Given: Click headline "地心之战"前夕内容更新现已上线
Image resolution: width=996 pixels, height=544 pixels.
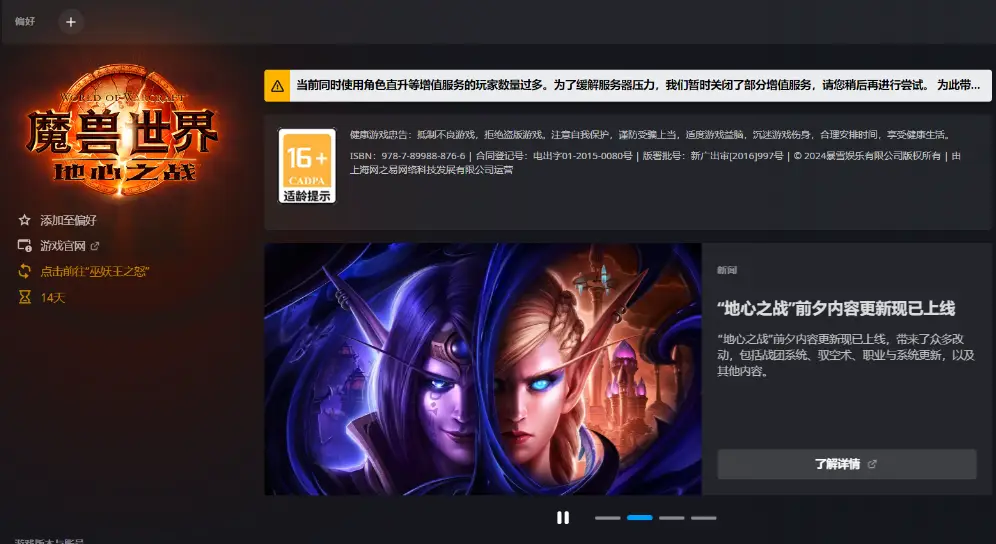Looking at the screenshot, I should (836, 309).
